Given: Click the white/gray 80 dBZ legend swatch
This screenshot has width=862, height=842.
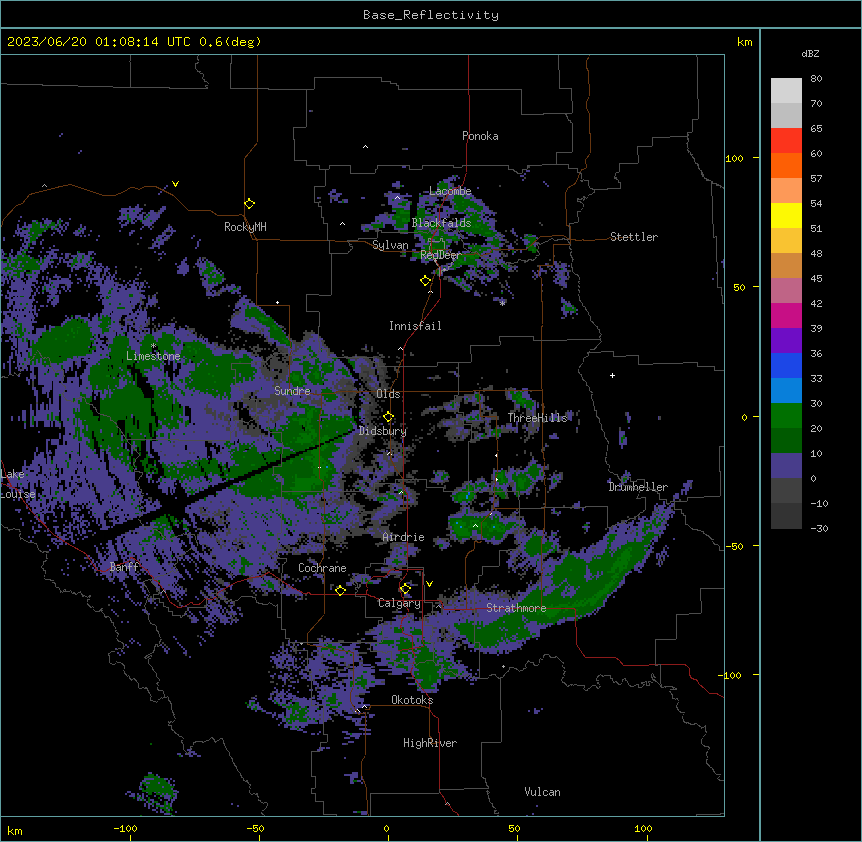Looking at the screenshot, I should [x=786, y=91].
